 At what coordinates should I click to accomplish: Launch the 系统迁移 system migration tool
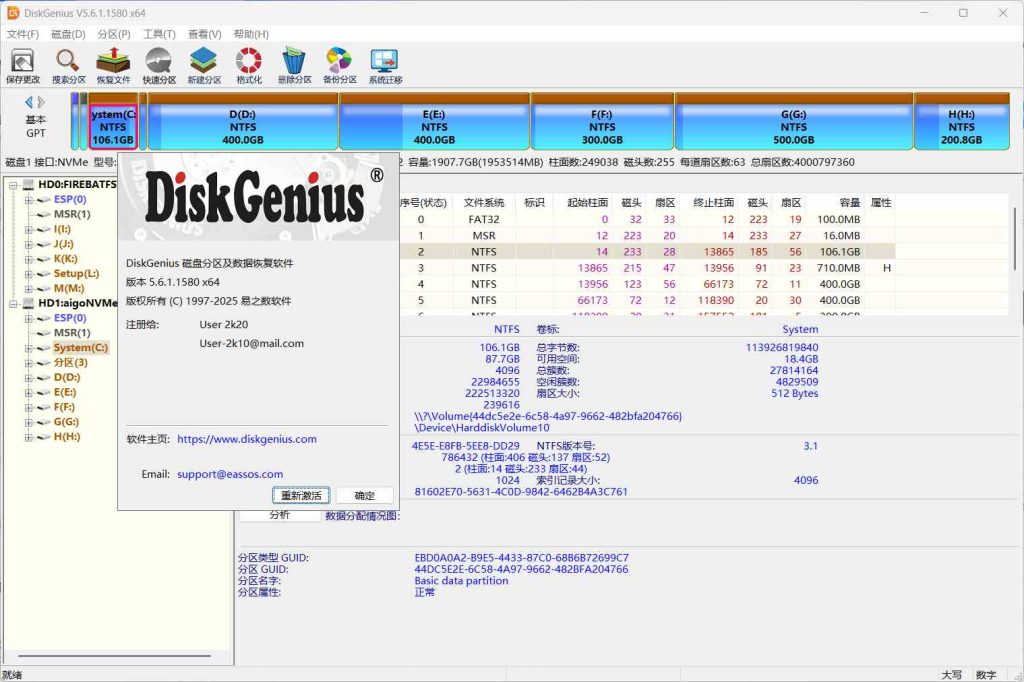tap(385, 66)
